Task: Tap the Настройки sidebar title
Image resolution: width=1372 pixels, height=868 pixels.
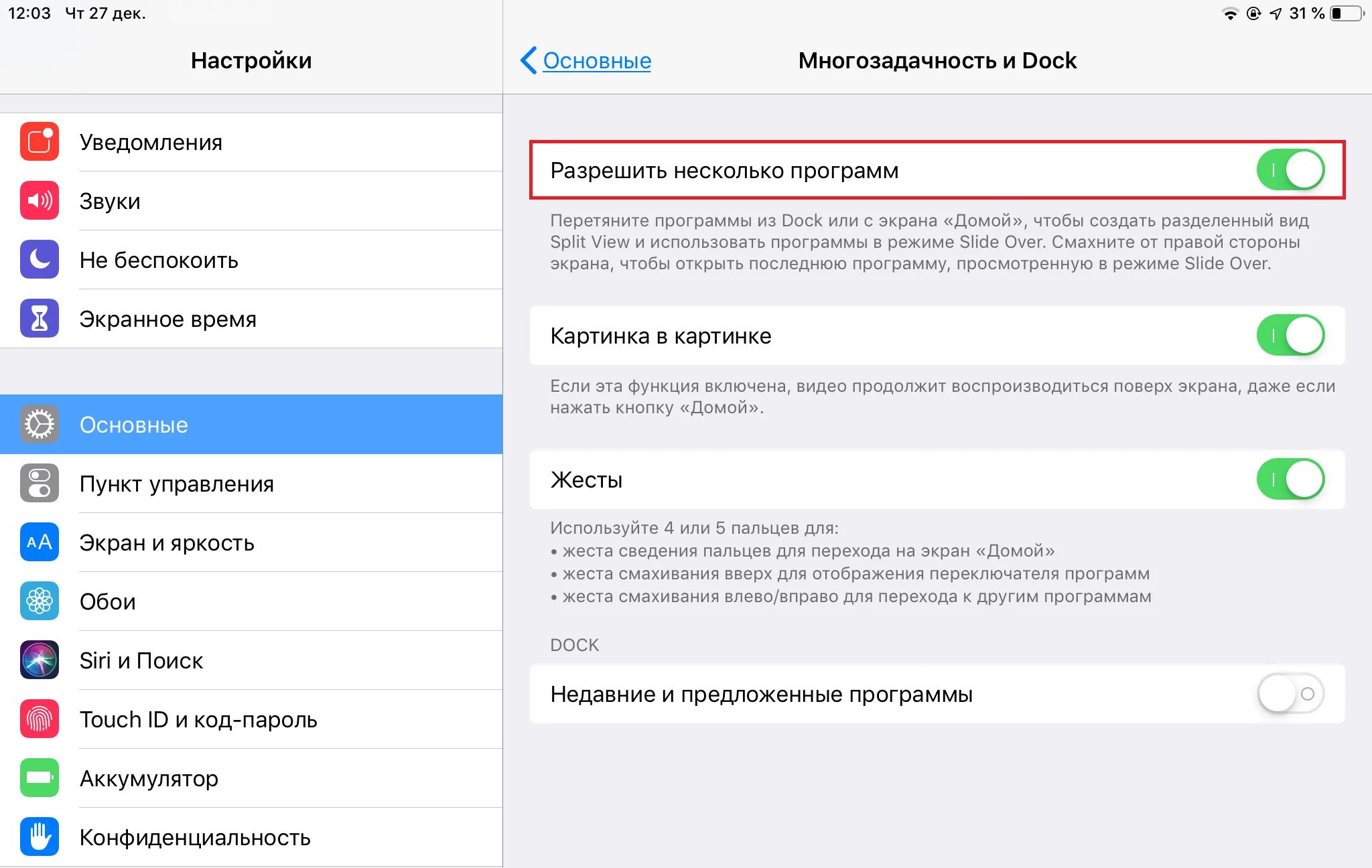Action: 251,60
